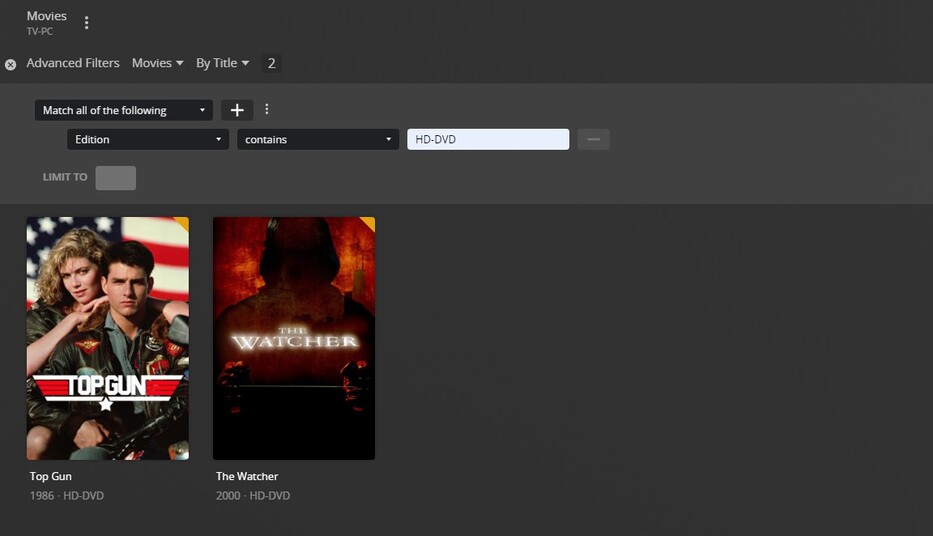Open the By Title sort dropdown
Screen dimensions: 933x536
(x=223, y=63)
